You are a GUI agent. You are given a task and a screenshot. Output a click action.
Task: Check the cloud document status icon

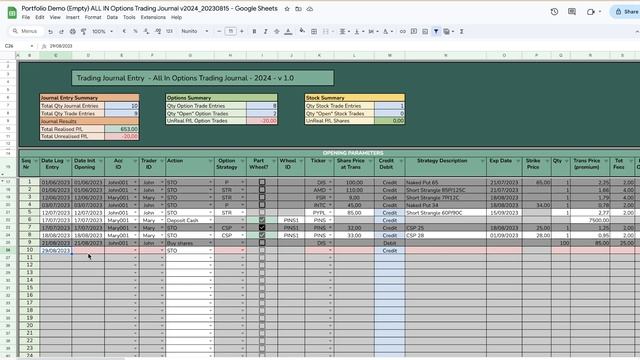tap(310, 9)
